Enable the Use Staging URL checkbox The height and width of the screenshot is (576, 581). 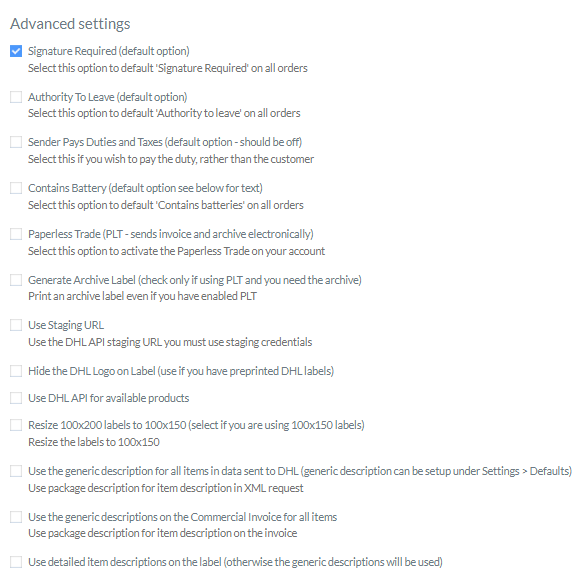[x=16, y=325]
